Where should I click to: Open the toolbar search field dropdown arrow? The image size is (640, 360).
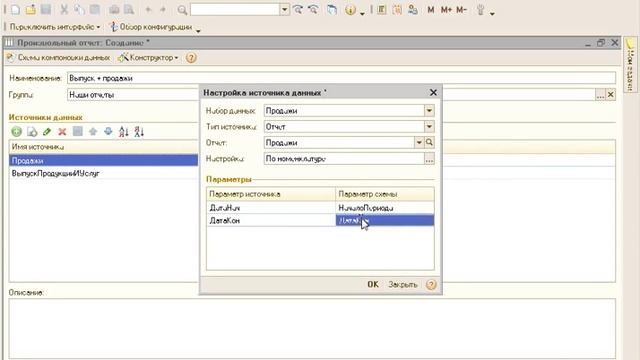(284, 9)
